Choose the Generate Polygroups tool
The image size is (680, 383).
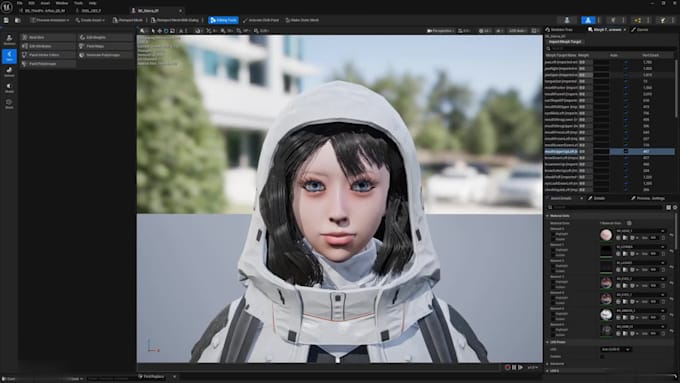click(105, 55)
